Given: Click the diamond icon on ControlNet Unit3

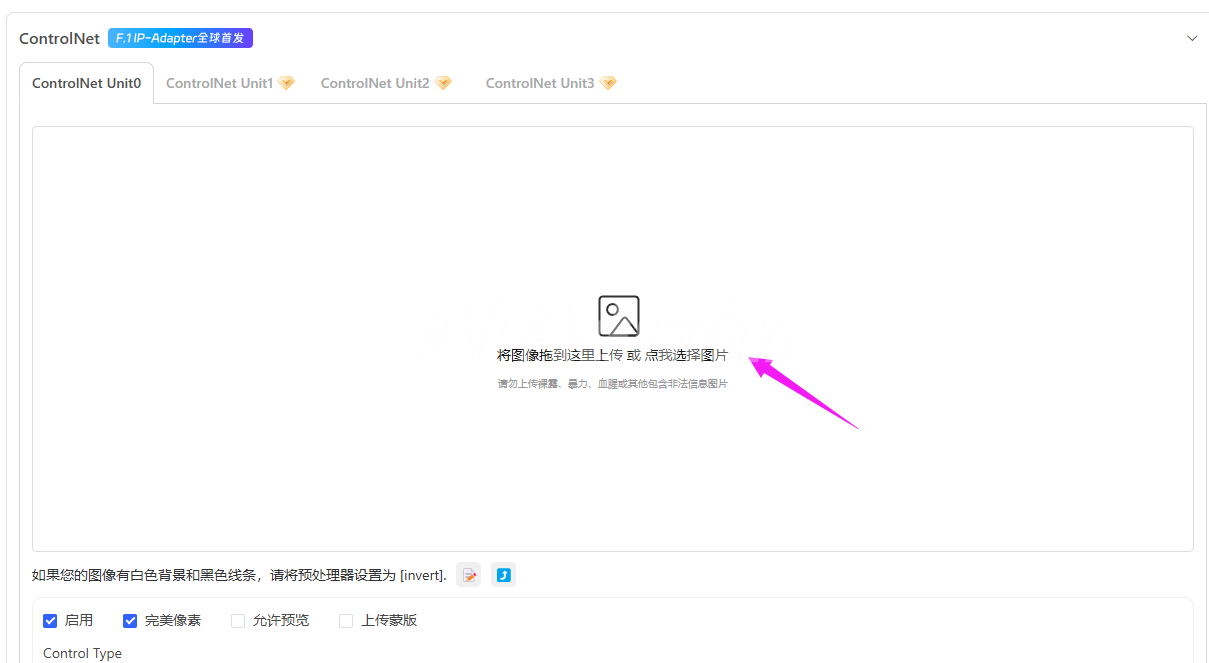Looking at the screenshot, I should 608,83.
